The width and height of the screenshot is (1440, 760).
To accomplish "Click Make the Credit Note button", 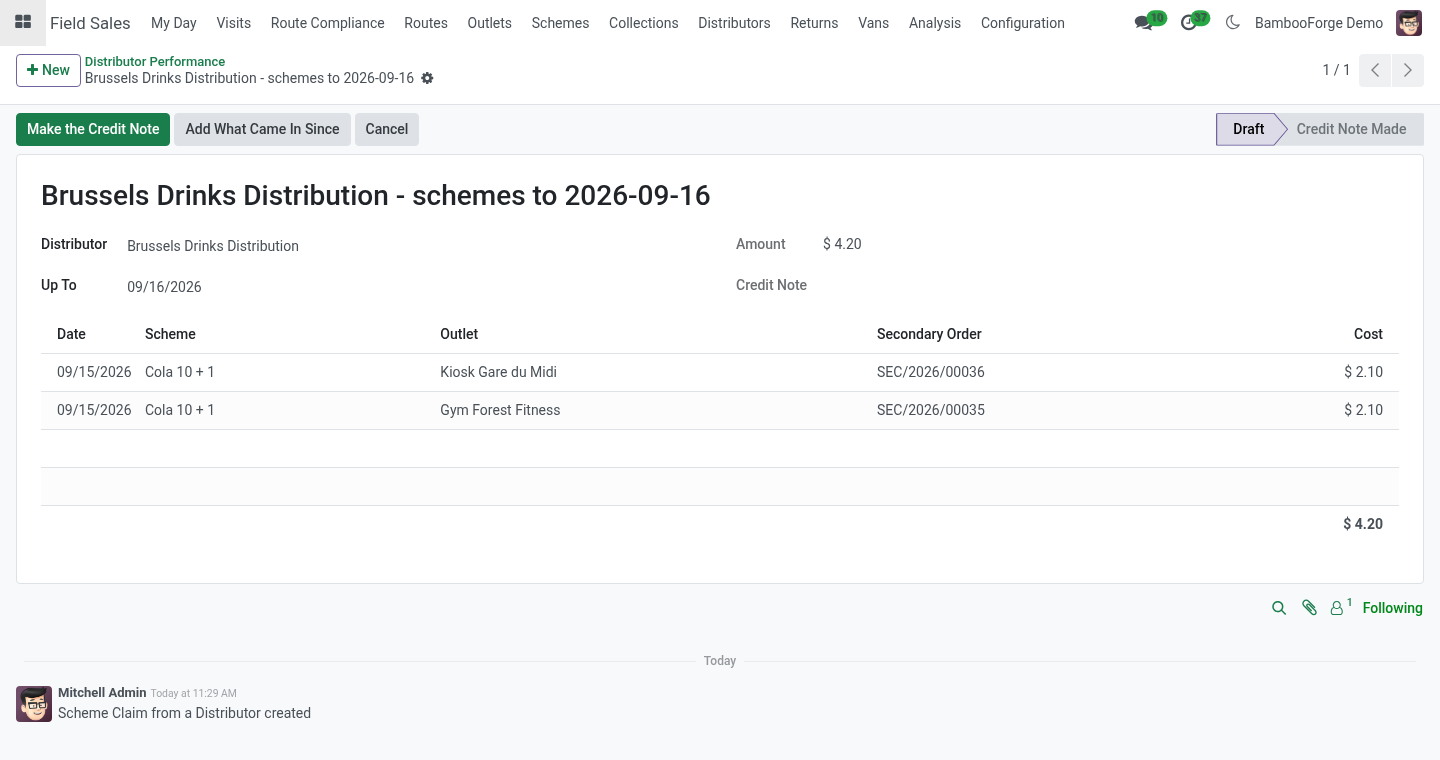I will 93,129.
